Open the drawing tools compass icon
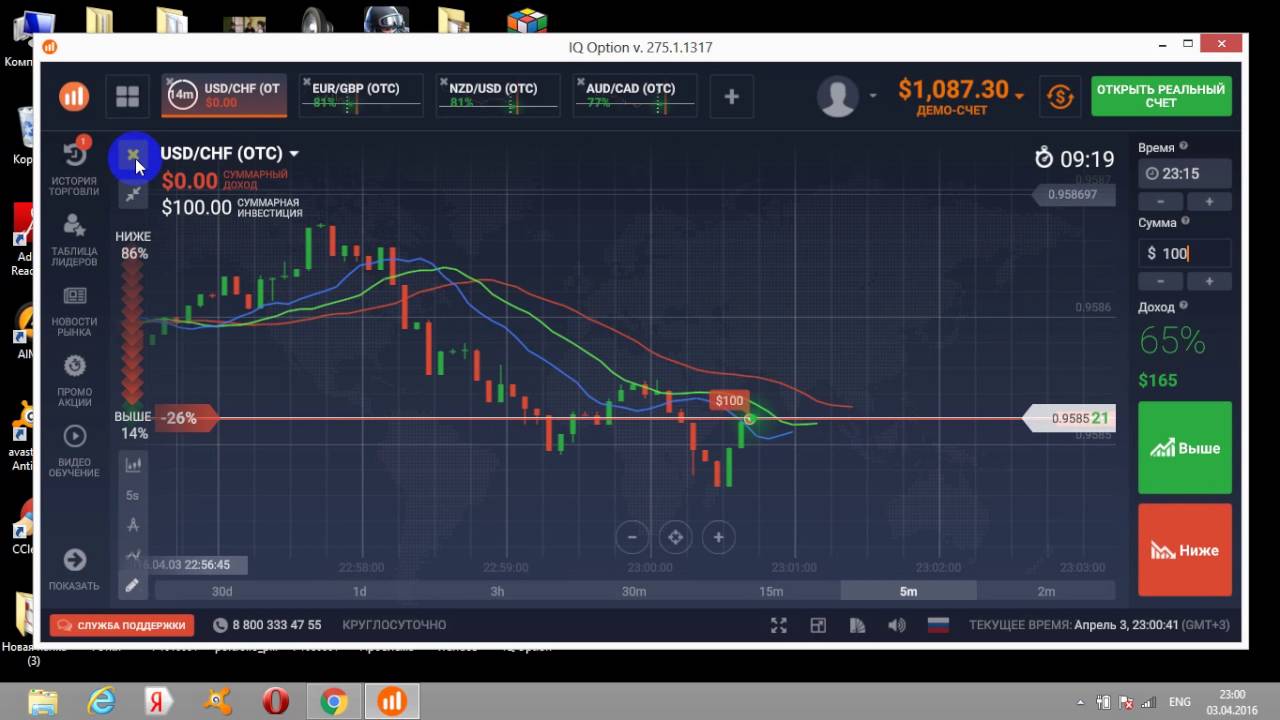The image size is (1280, 720). [x=133, y=525]
